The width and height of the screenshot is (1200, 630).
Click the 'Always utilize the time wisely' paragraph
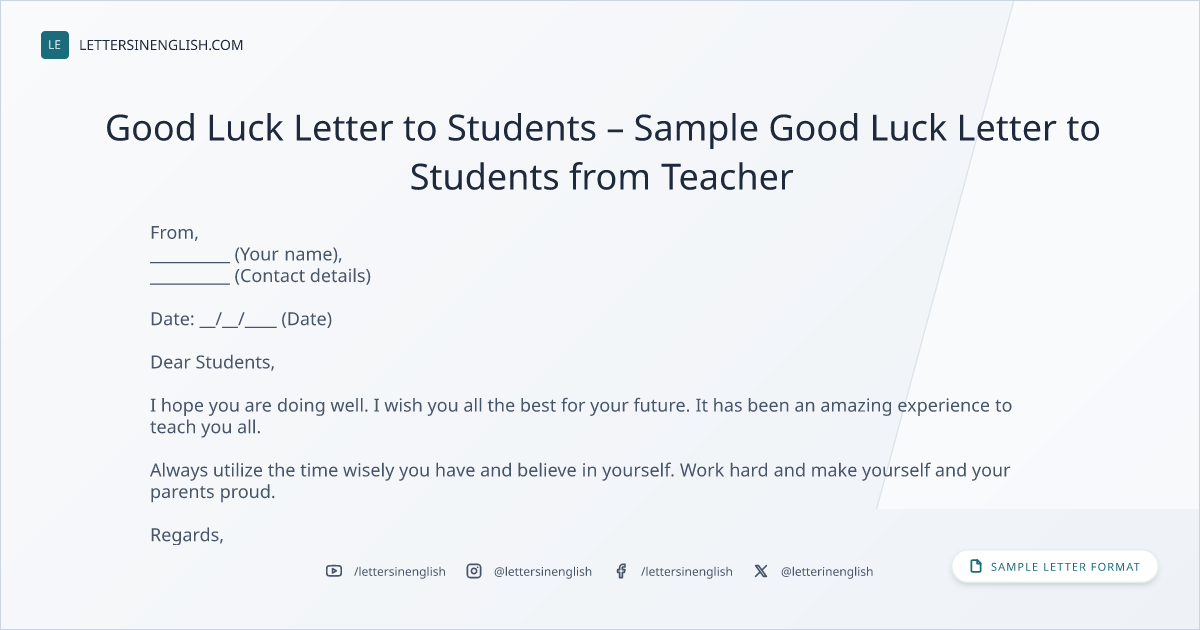coord(580,481)
